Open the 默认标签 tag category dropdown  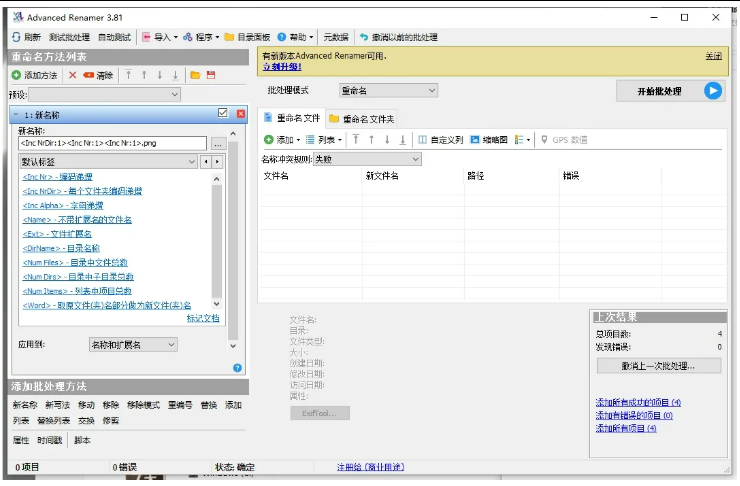pyautogui.click(x=109, y=162)
